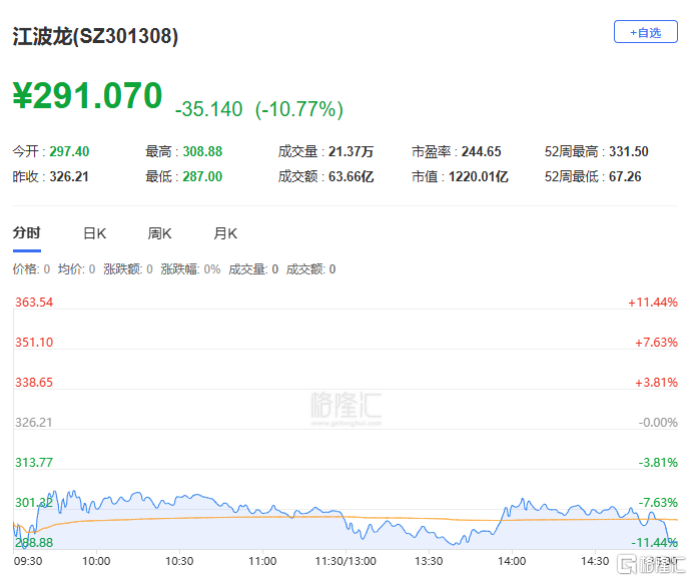Click the 351.10 price axis label
The width and height of the screenshot is (692, 581).
click(x=34, y=342)
